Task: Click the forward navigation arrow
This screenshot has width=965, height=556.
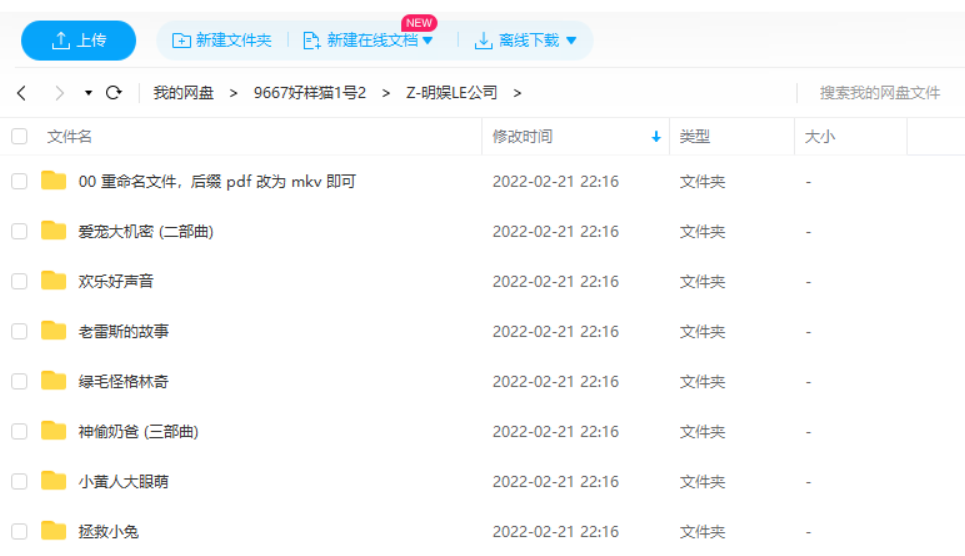Action: [59, 93]
